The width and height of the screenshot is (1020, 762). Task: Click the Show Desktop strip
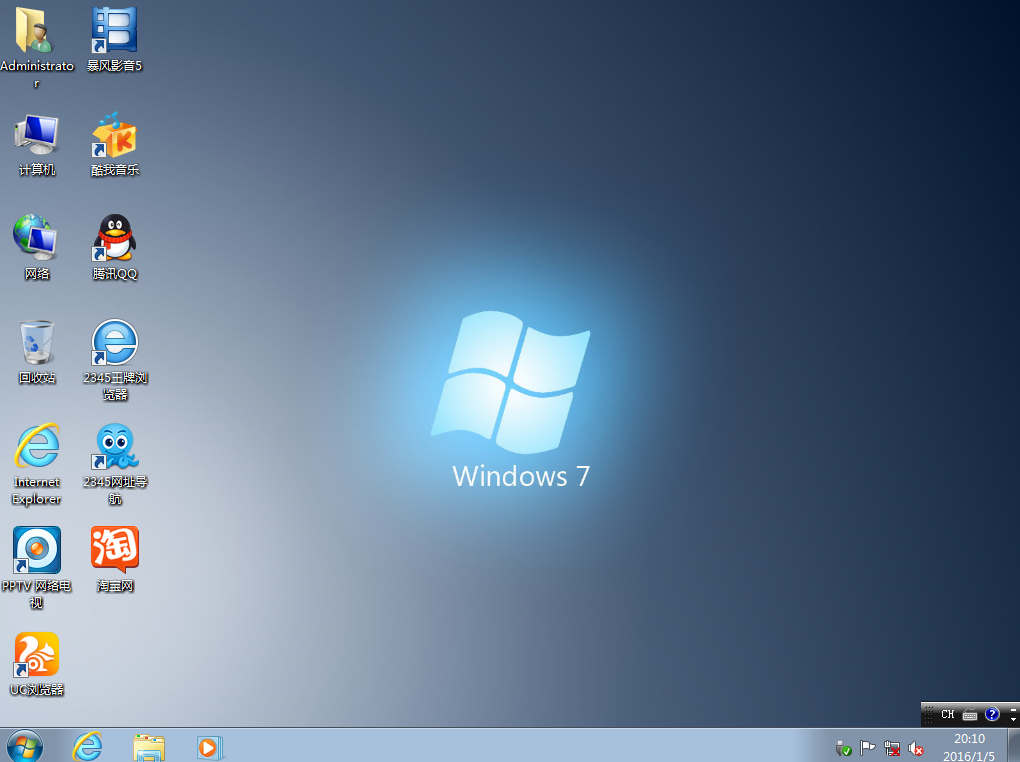(1013, 746)
